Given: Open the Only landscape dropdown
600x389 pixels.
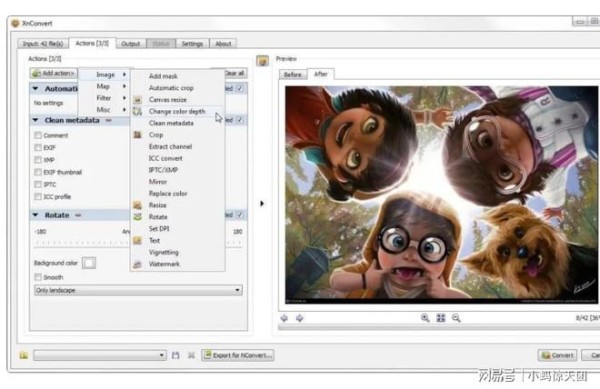Looking at the screenshot, I should 138,290.
